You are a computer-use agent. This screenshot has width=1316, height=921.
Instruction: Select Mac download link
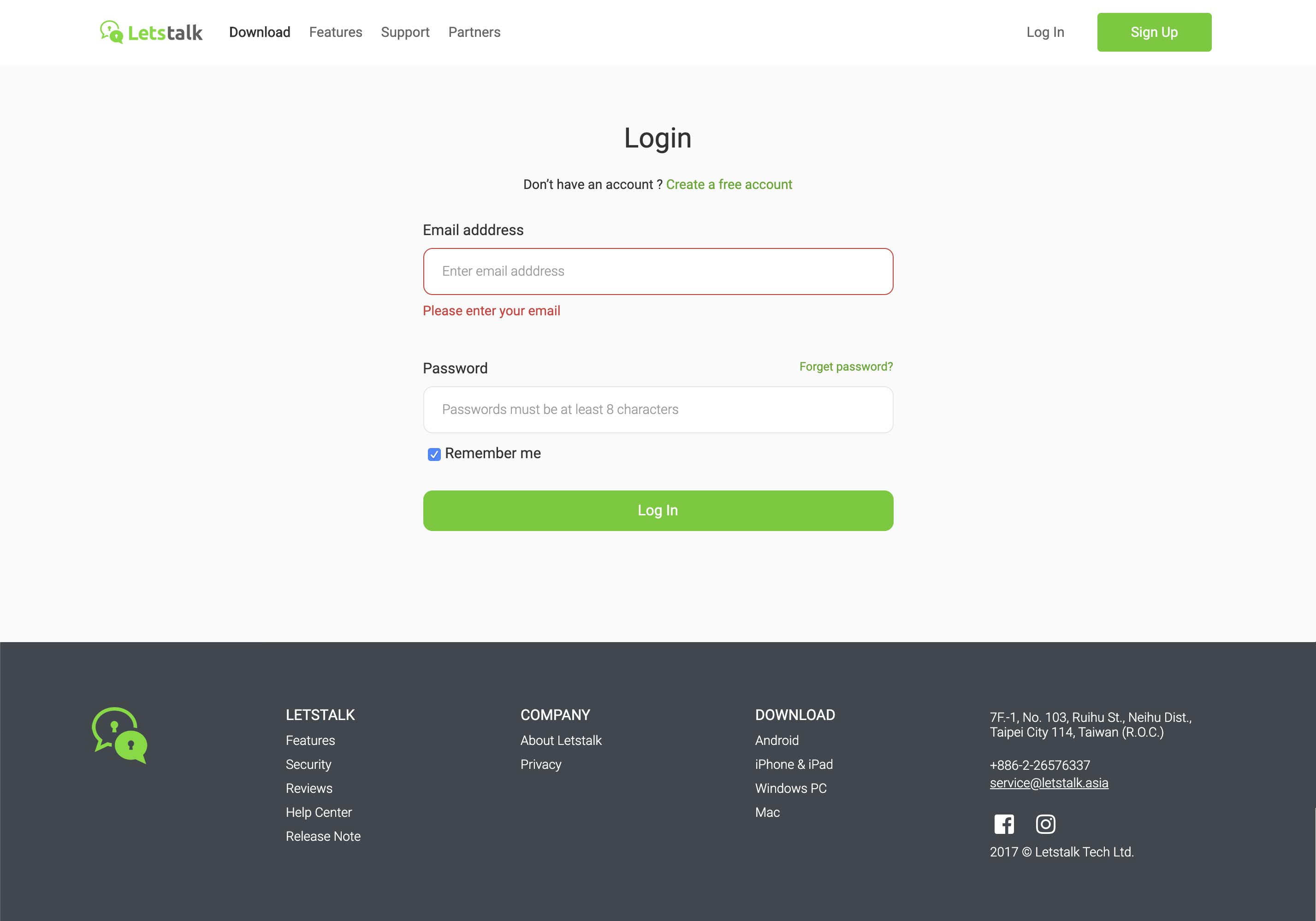point(767,813)
